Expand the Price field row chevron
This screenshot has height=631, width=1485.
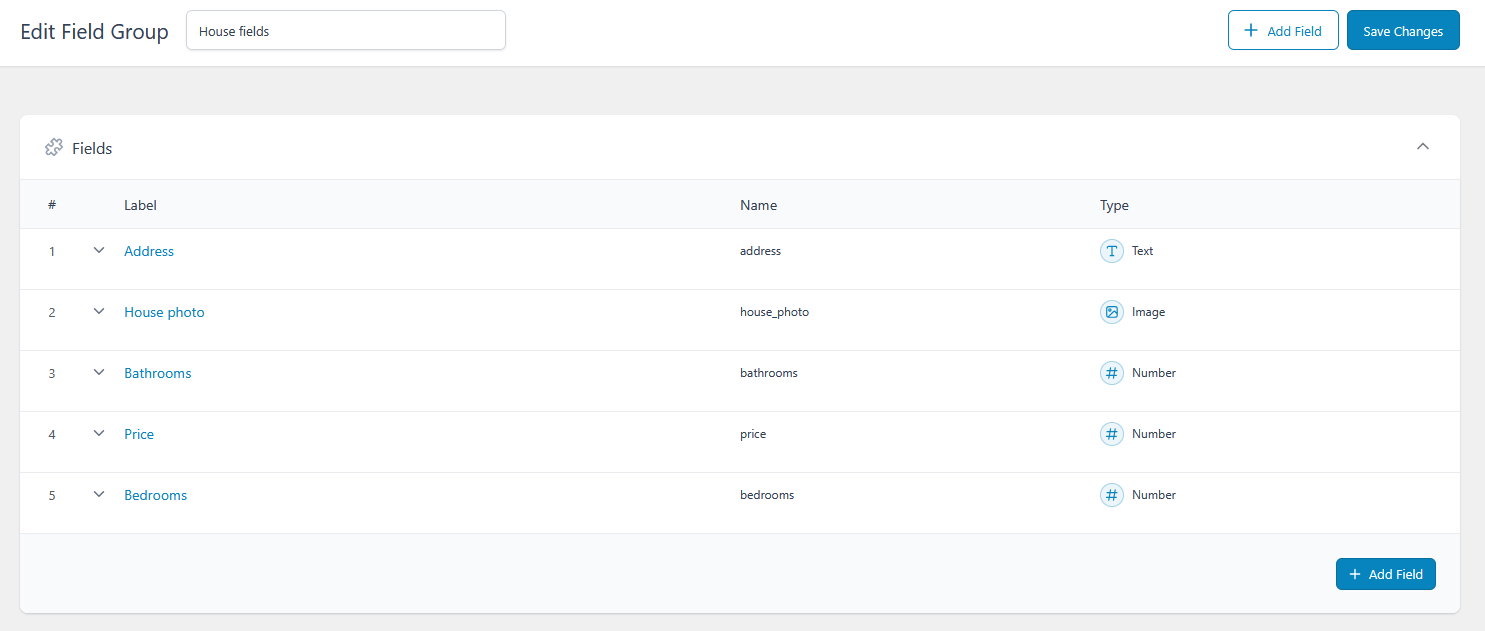[x=99, y=434]
